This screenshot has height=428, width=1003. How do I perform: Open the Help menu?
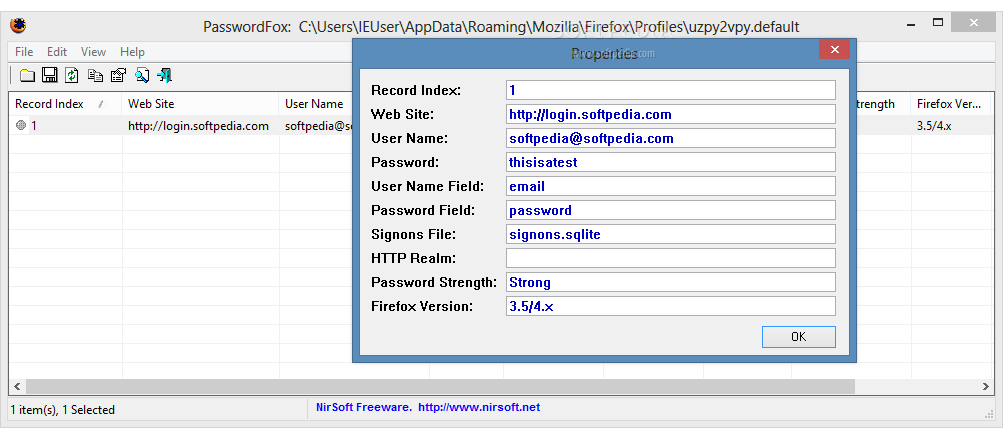(132, 52)
